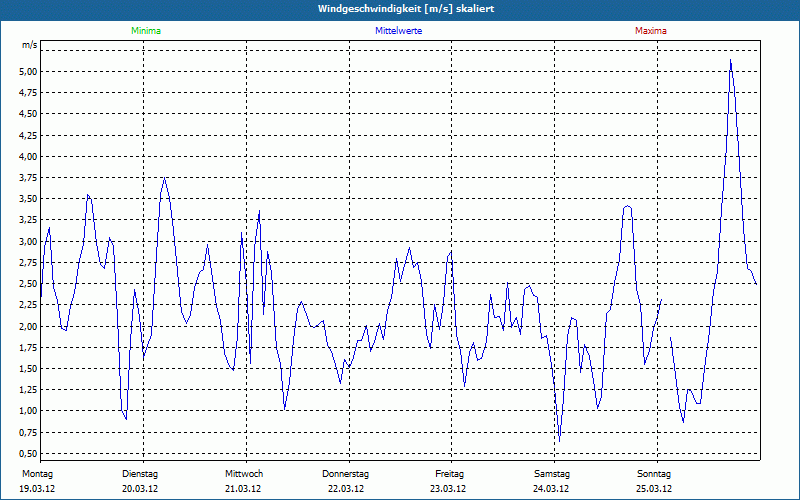Image resolution: width=800 pixels, height=500 pixels.
Task: Click the Maxima legend label
Action: [x=651, y=31]
